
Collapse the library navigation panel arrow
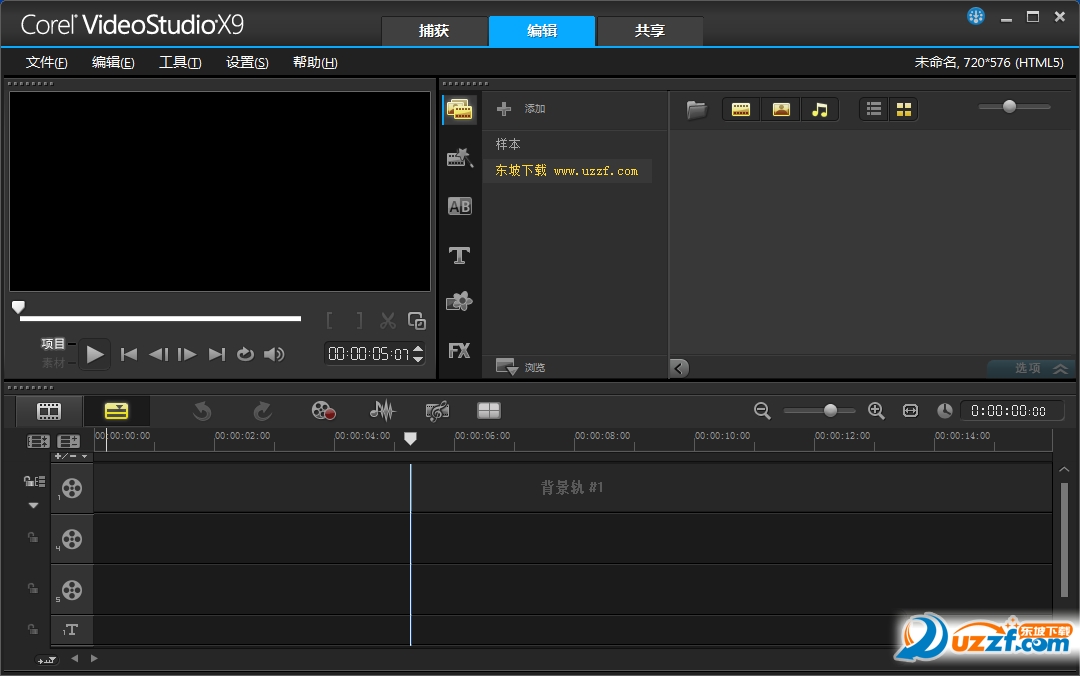[679, 368]
